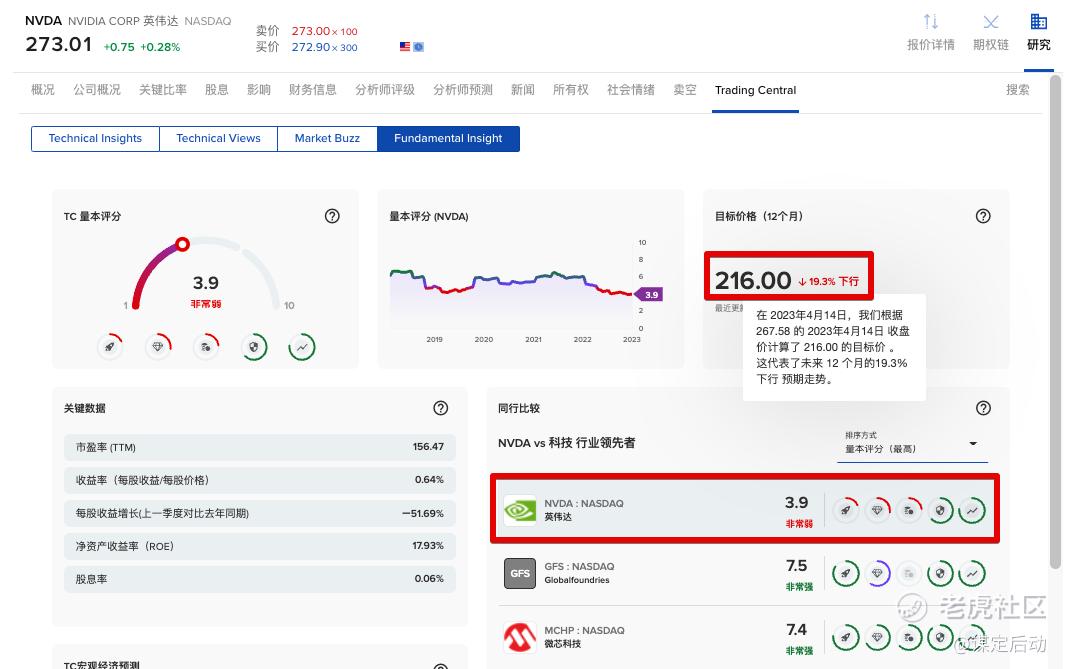Open help for TC 量本评分 card
The image size is (1067, 669).
(332, 216)
